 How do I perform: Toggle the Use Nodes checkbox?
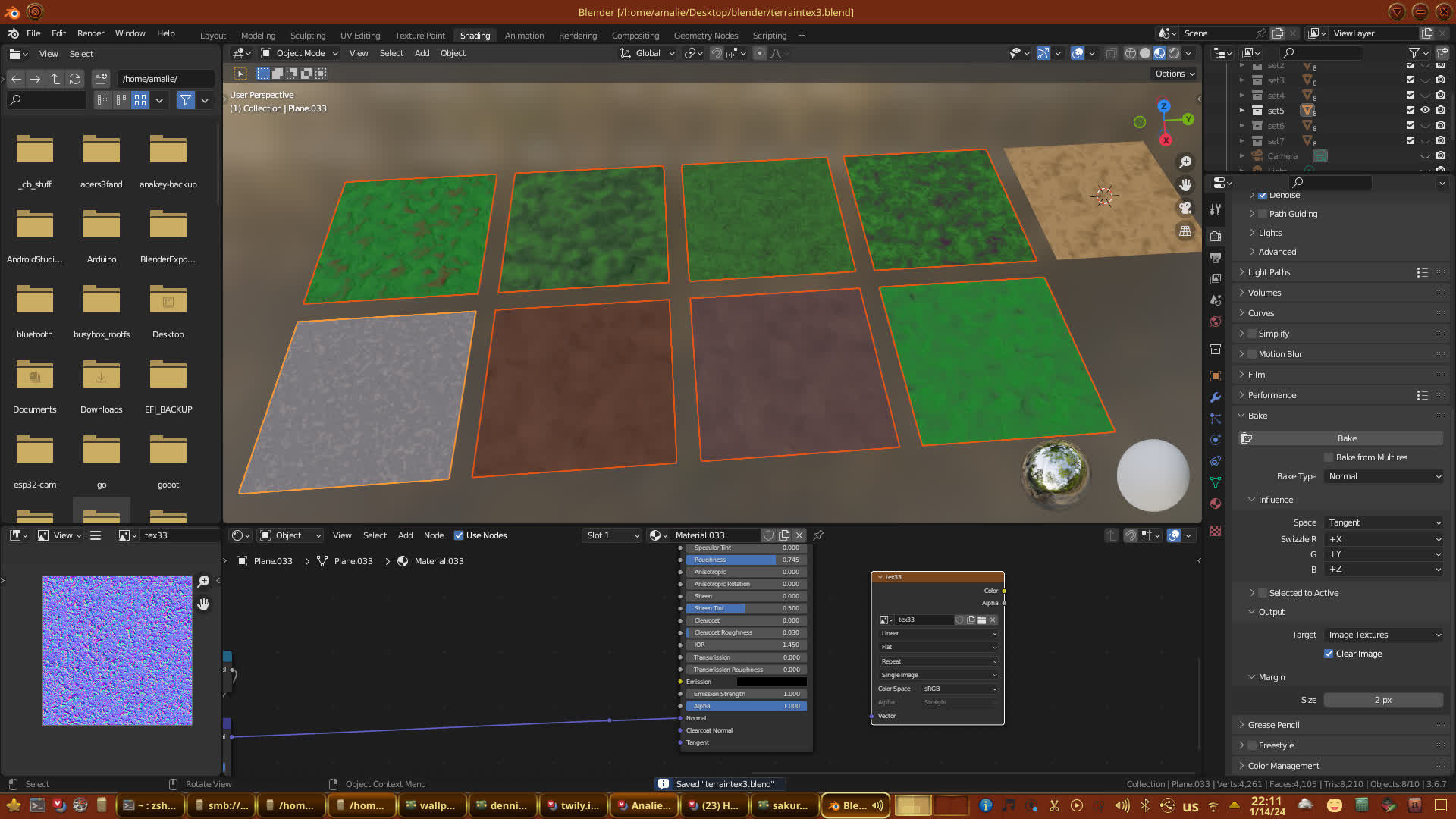pos(459,535)
